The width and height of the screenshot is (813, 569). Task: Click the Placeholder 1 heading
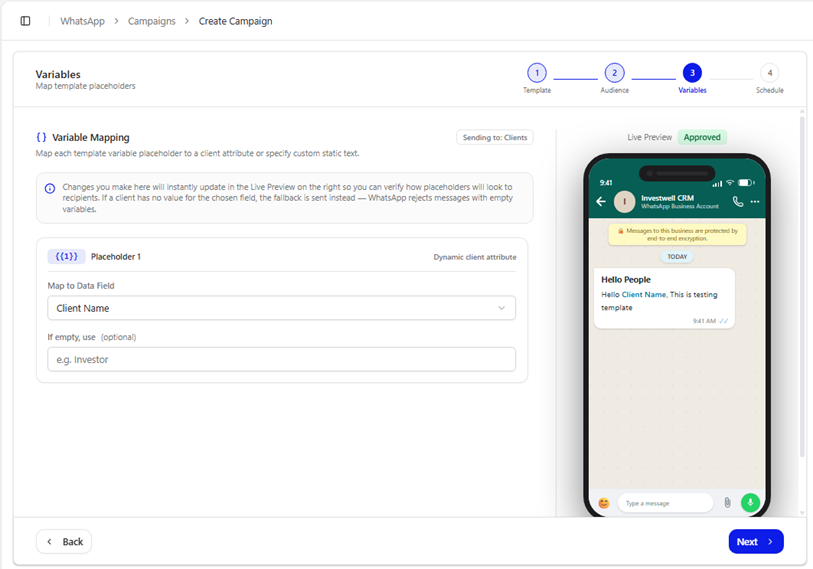[116, 257]
